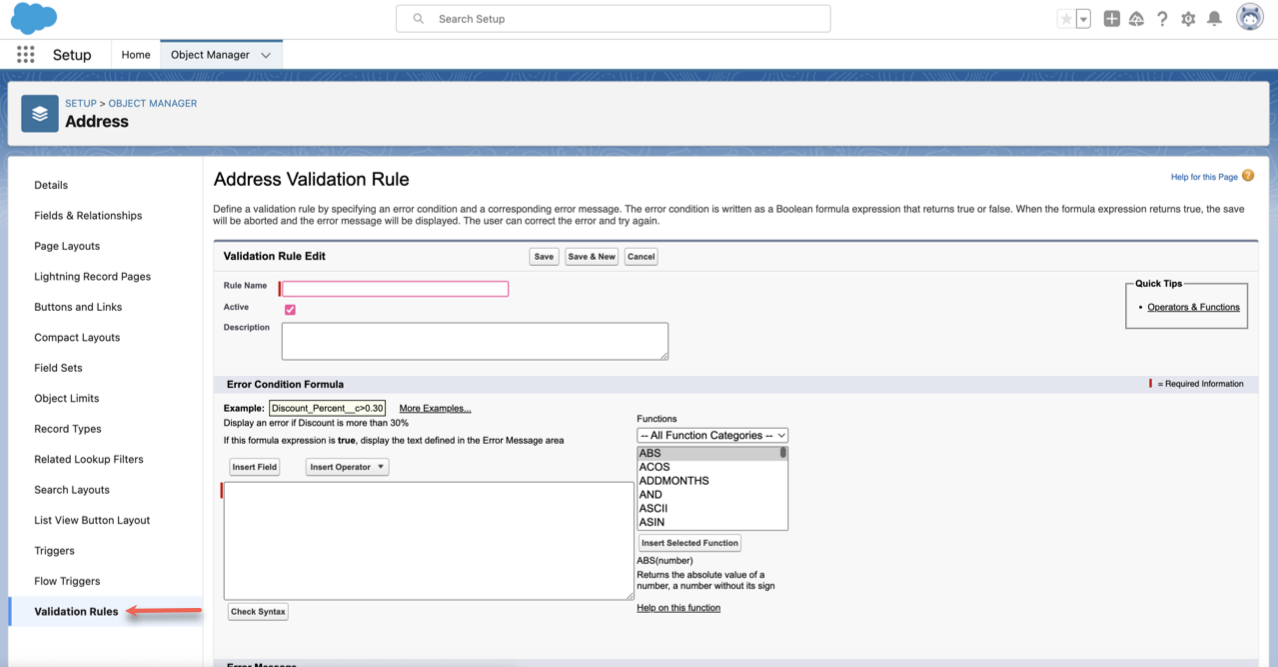Open the Help for this Page link
Viewport: 1278px width, 667px height.
click(x=1204, y=177)
